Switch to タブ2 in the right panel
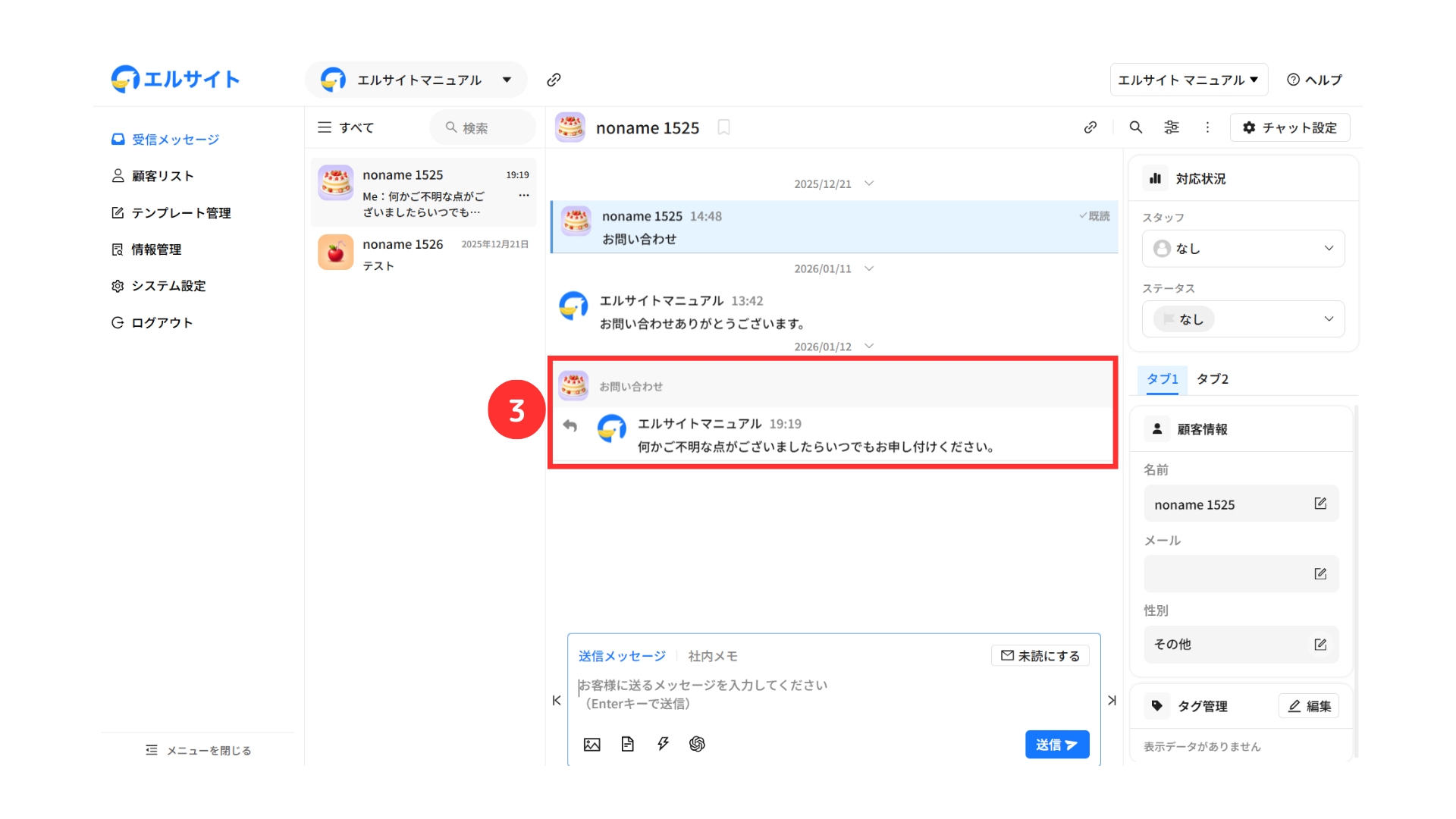The width and height of the screenshot is (1456, 819). pyautogui.click(x=1212, y=379)
